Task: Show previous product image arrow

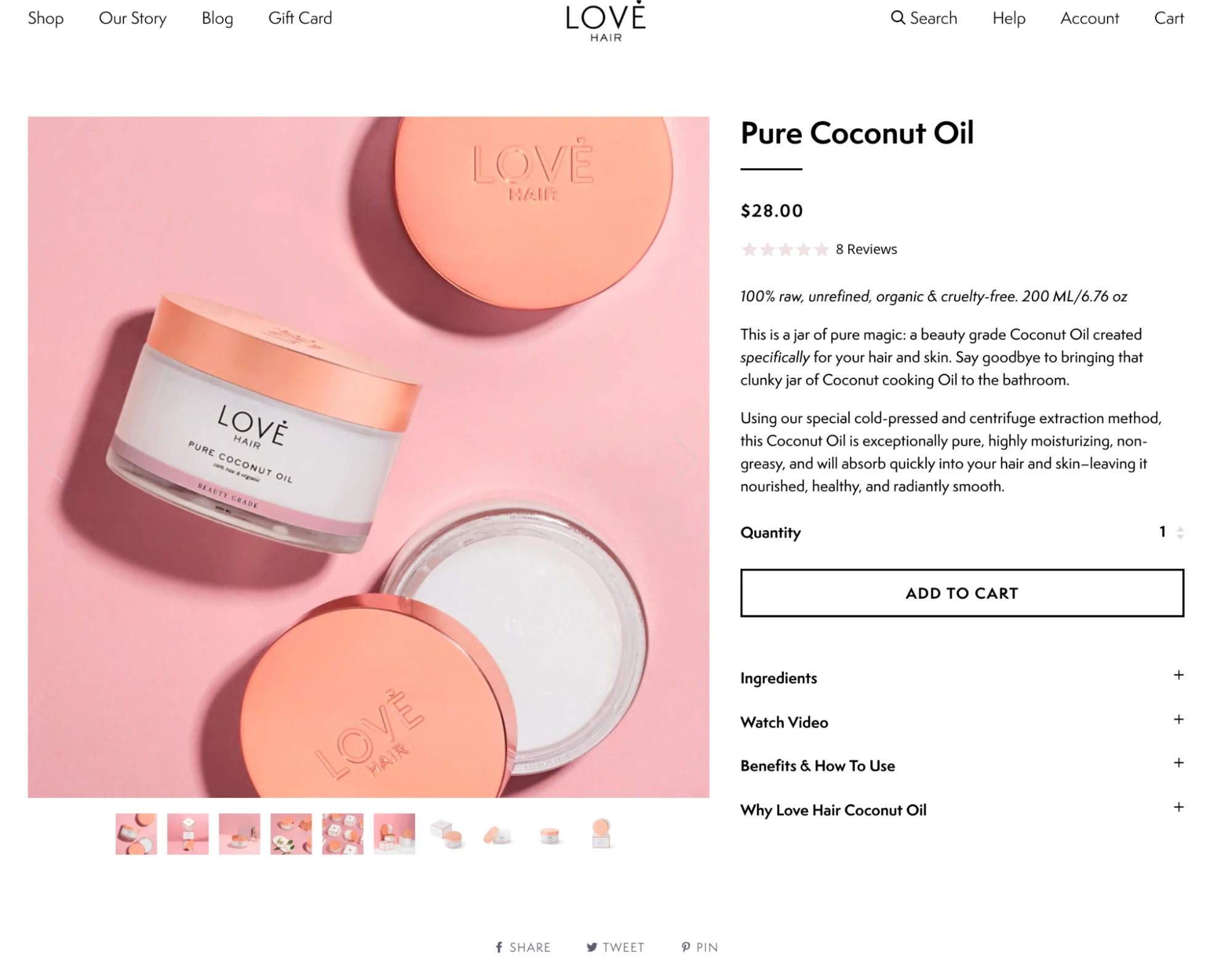Action: click(52, 458)
